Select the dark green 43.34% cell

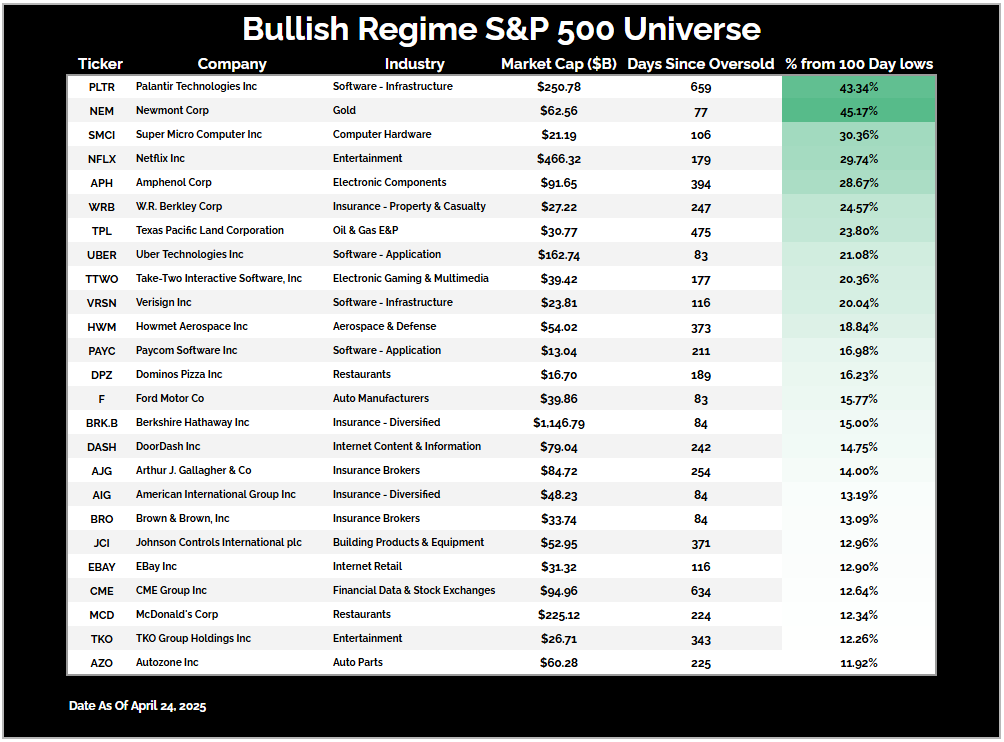point(859,87)
